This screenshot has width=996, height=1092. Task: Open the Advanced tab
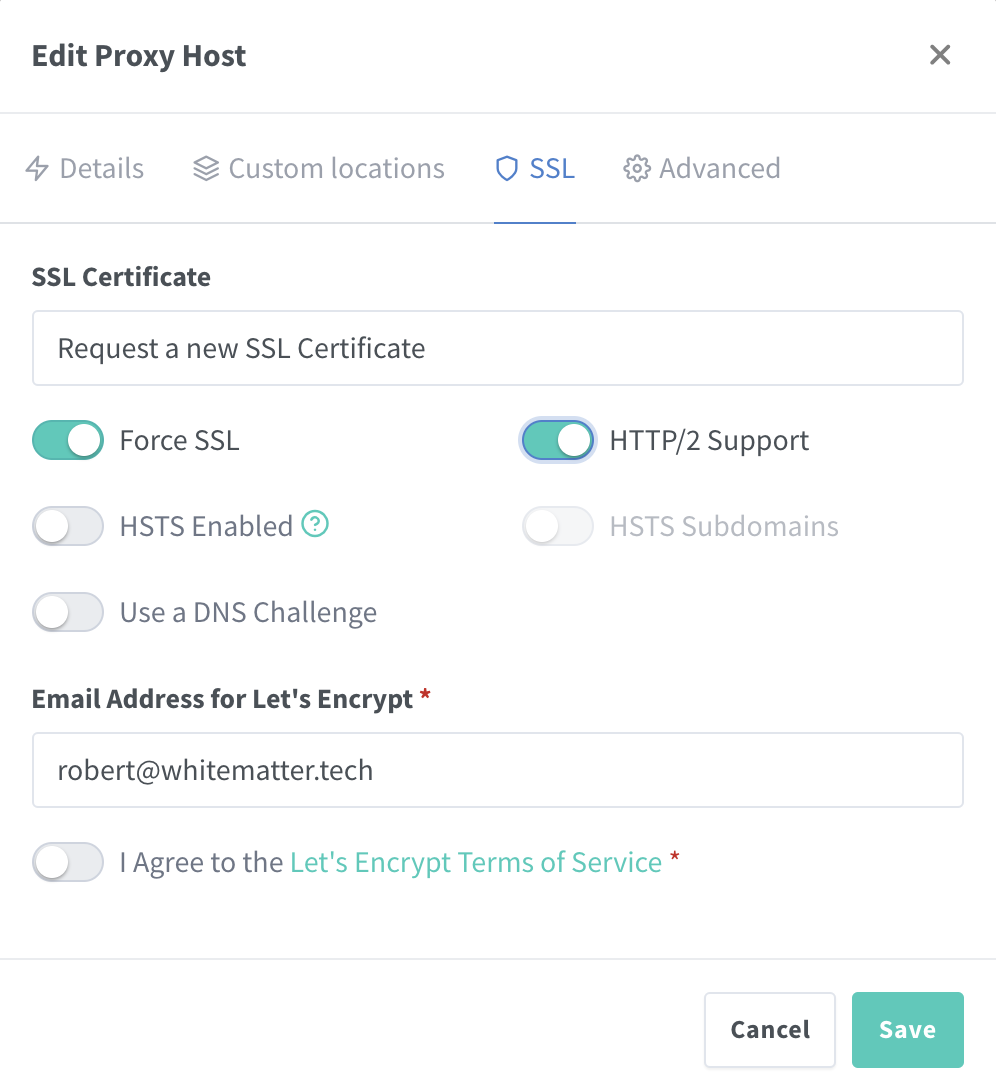coord(719,169)
